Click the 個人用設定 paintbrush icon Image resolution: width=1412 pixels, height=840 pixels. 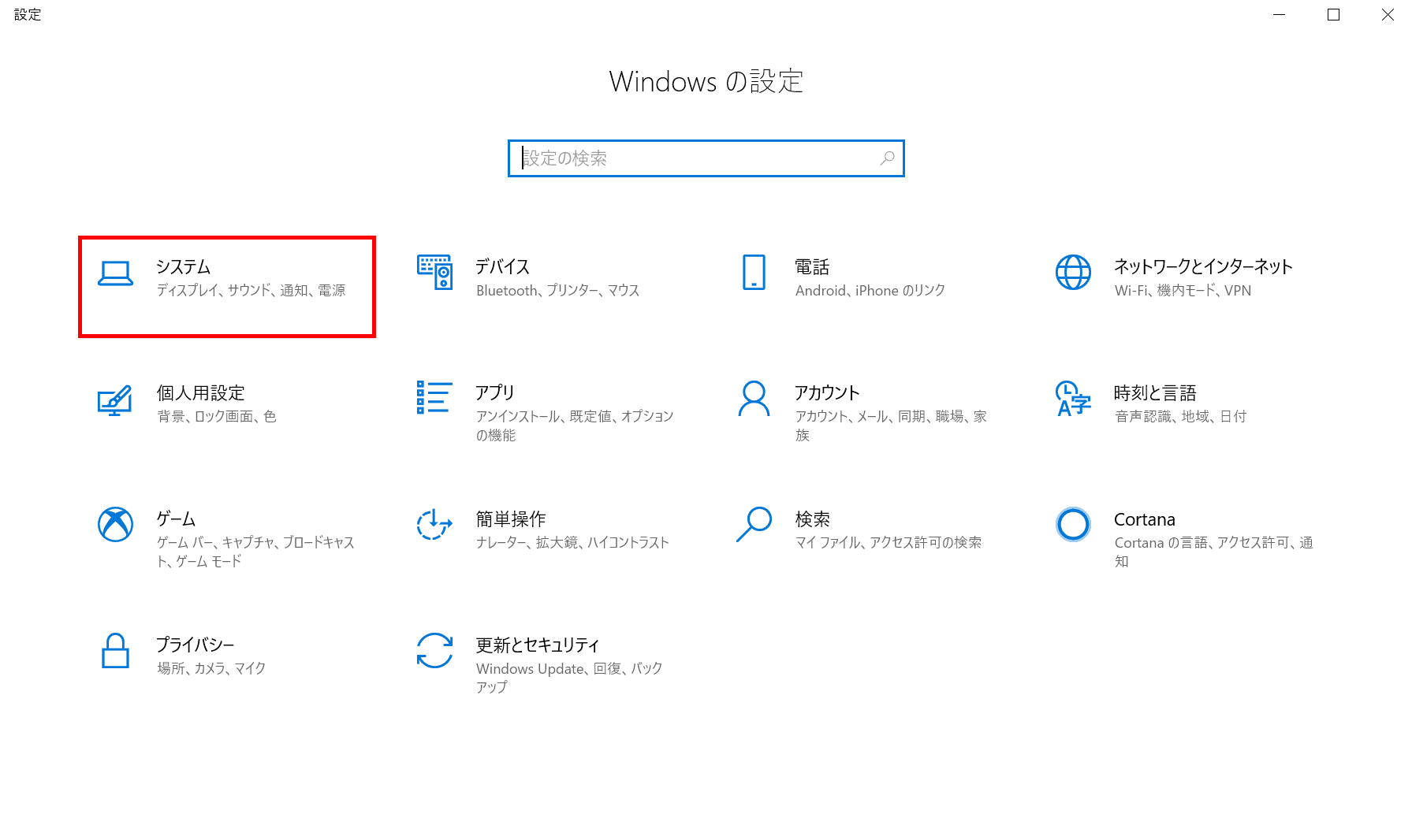(115, 400)
